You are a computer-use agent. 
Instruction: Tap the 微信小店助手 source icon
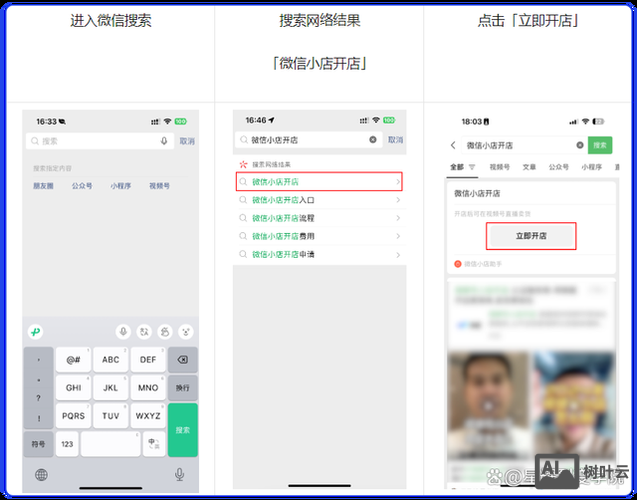(458, 264)
